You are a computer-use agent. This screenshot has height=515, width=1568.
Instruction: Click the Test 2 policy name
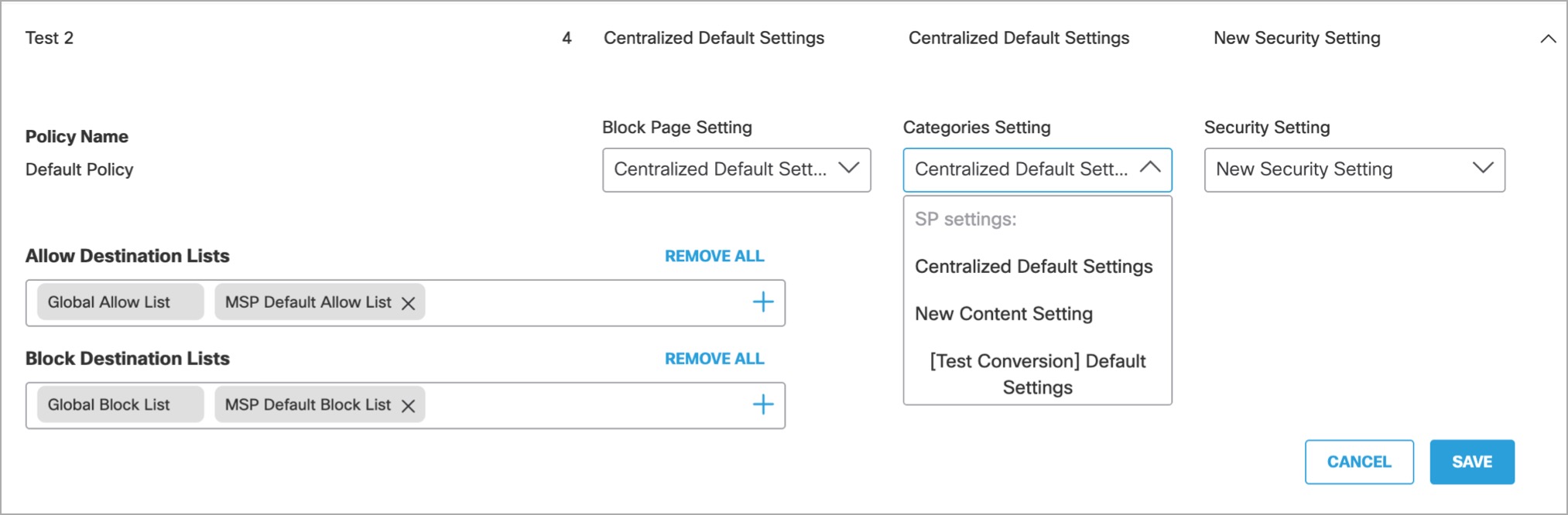coord(50,38)
